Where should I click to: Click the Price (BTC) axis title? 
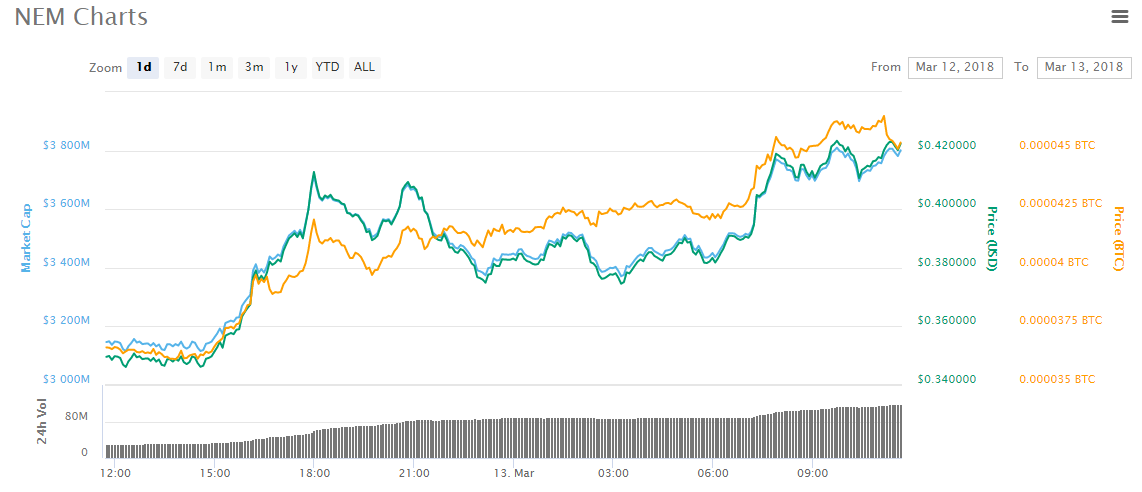(1119, 239)
